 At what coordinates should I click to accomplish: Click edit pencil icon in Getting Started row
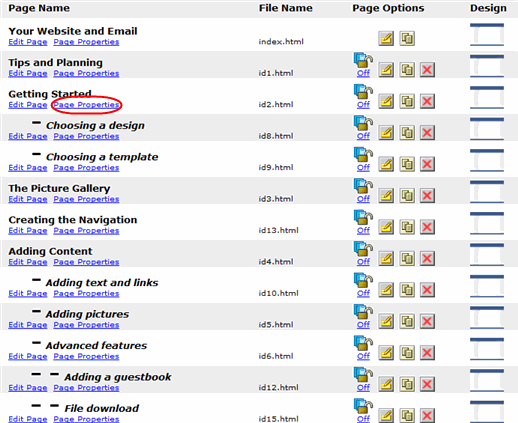[x=386, y=101]
